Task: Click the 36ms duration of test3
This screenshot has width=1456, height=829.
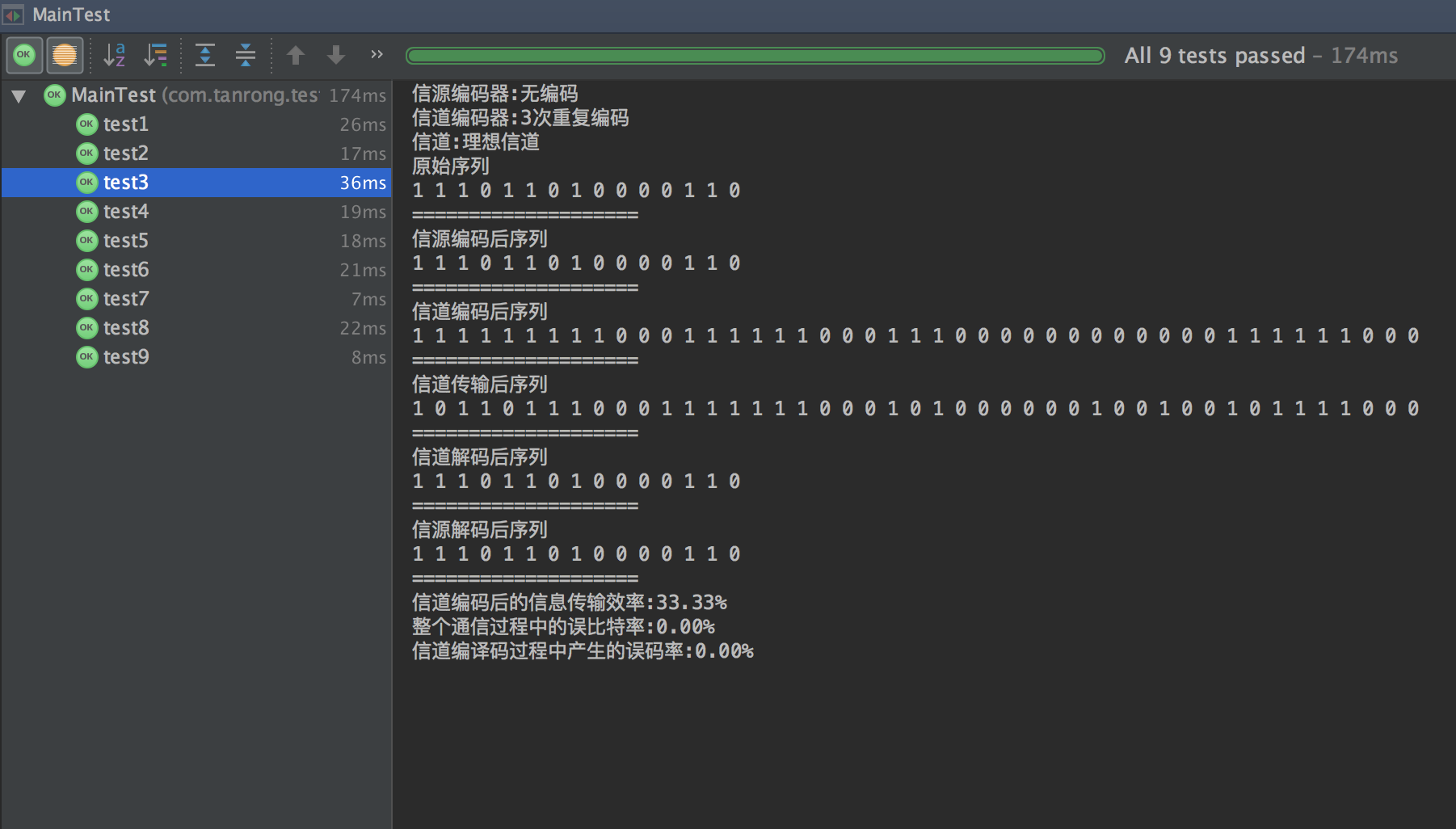Action: pyautogui.click(x=363, y=183)
